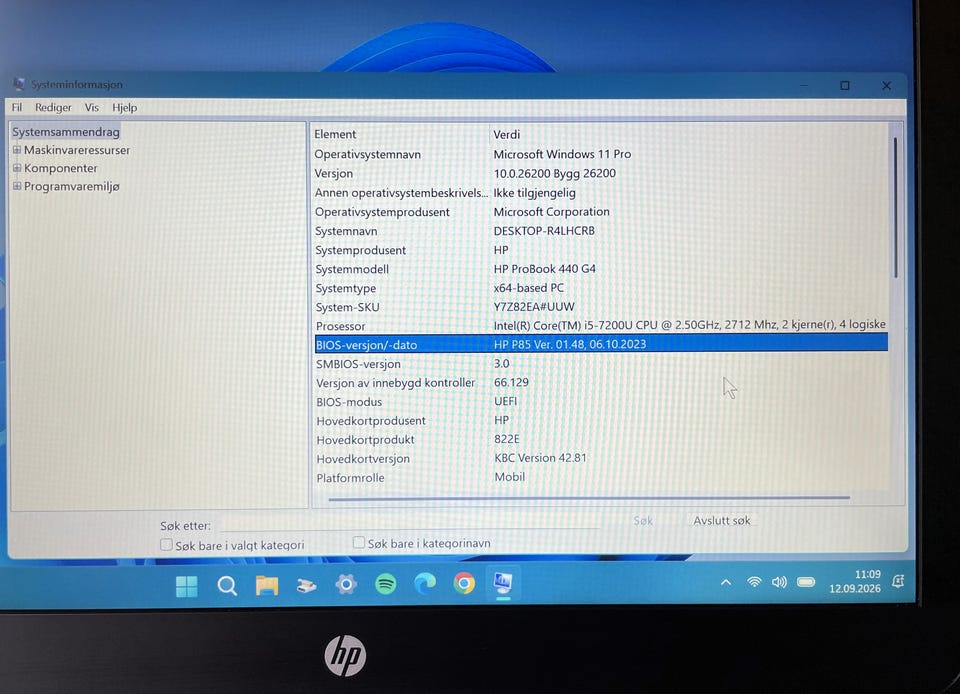The height and width of the screenshot is (694, 960).
Task: Expand Maskinvareressurser tree node
Action: (x=17, y=149)
